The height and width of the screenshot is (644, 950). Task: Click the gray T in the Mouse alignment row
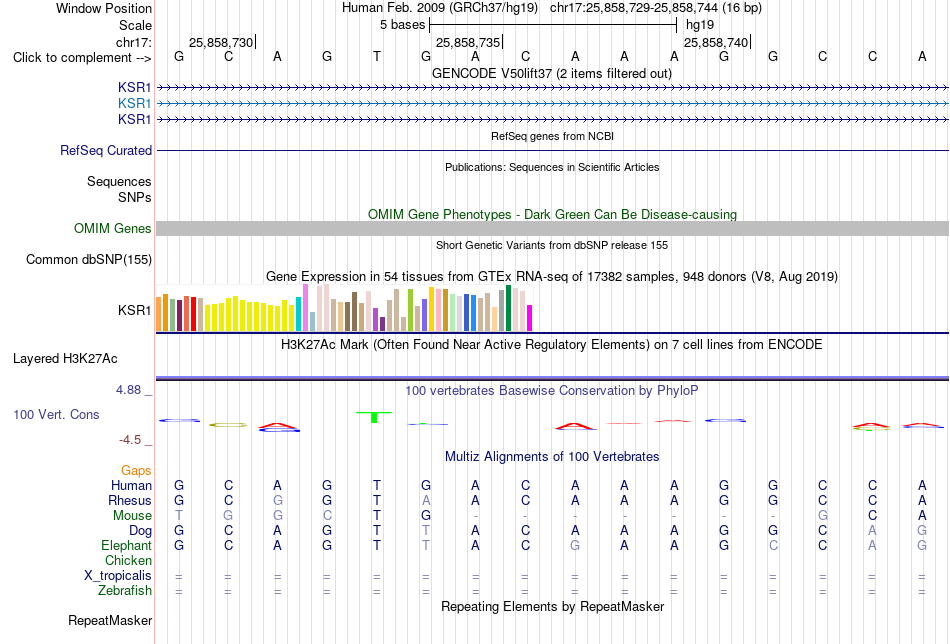(178, 516)
